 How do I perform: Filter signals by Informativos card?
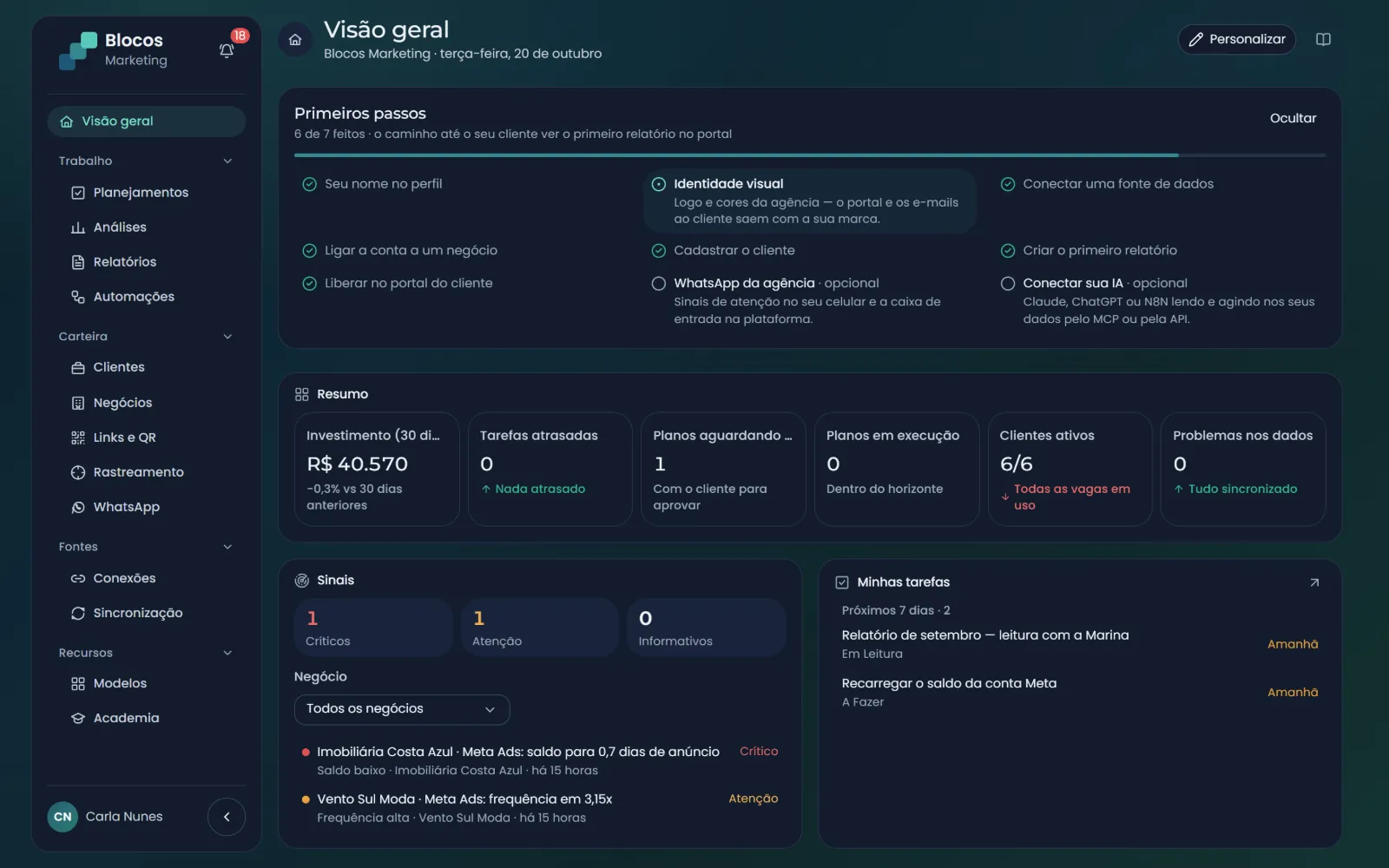tap(706, 627)
